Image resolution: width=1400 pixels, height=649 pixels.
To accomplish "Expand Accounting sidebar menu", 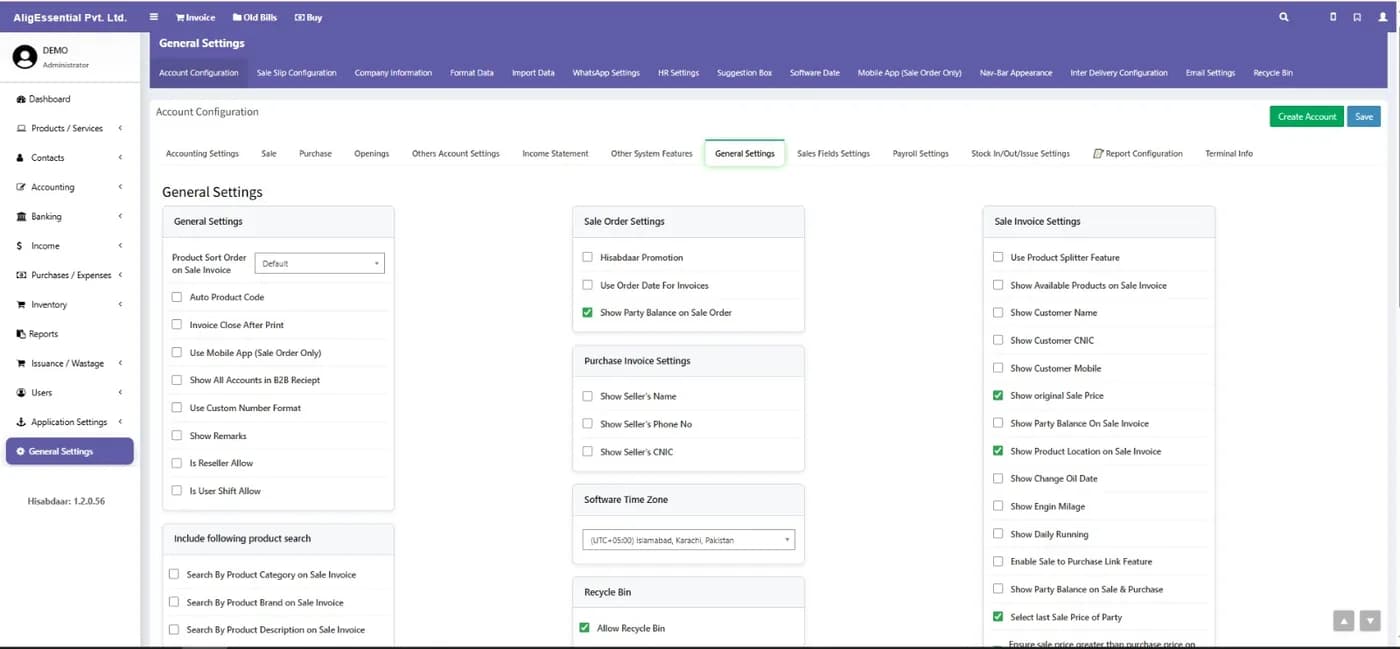I will (70, 187).
